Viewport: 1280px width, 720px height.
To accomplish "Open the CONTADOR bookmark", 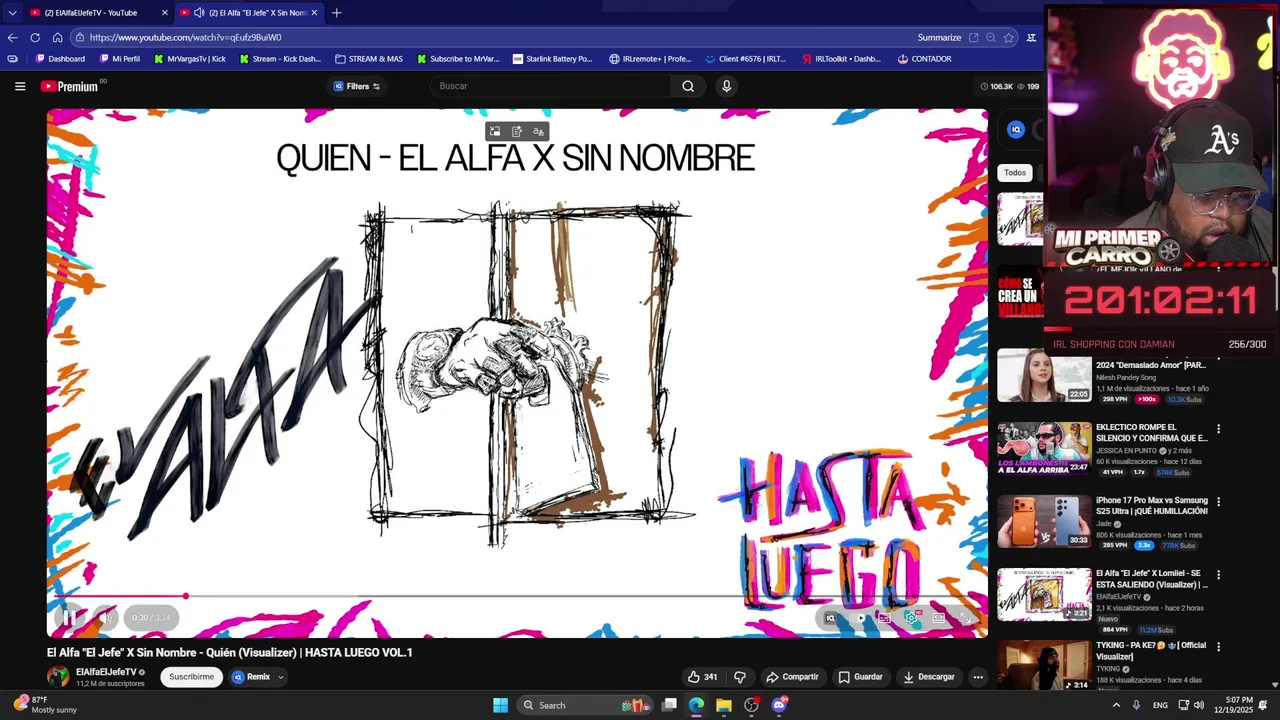I will (924, 59).
